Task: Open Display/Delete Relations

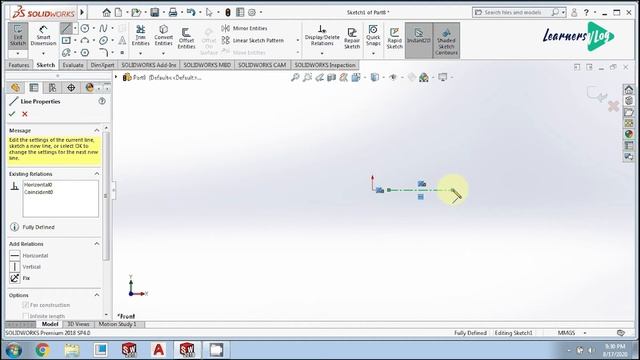Action: [322, 36]
